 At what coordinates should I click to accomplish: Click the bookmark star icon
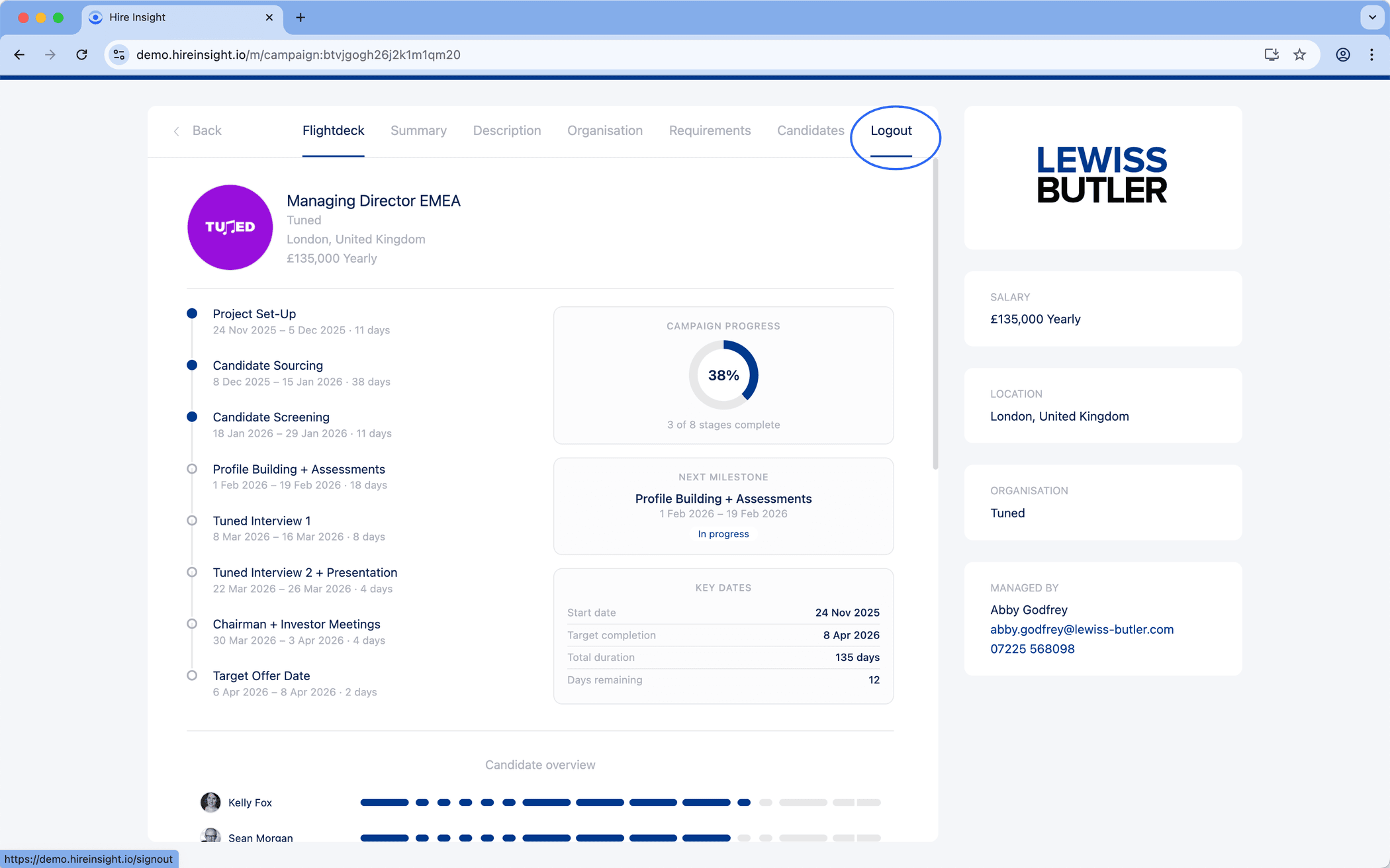pyautogui.click(x=1299, y=55)
